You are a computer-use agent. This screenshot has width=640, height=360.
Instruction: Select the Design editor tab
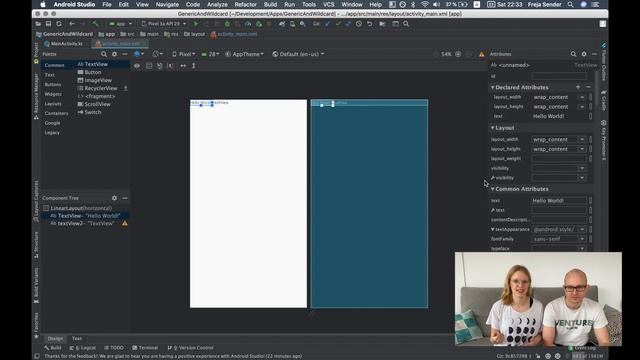[55, 338]
